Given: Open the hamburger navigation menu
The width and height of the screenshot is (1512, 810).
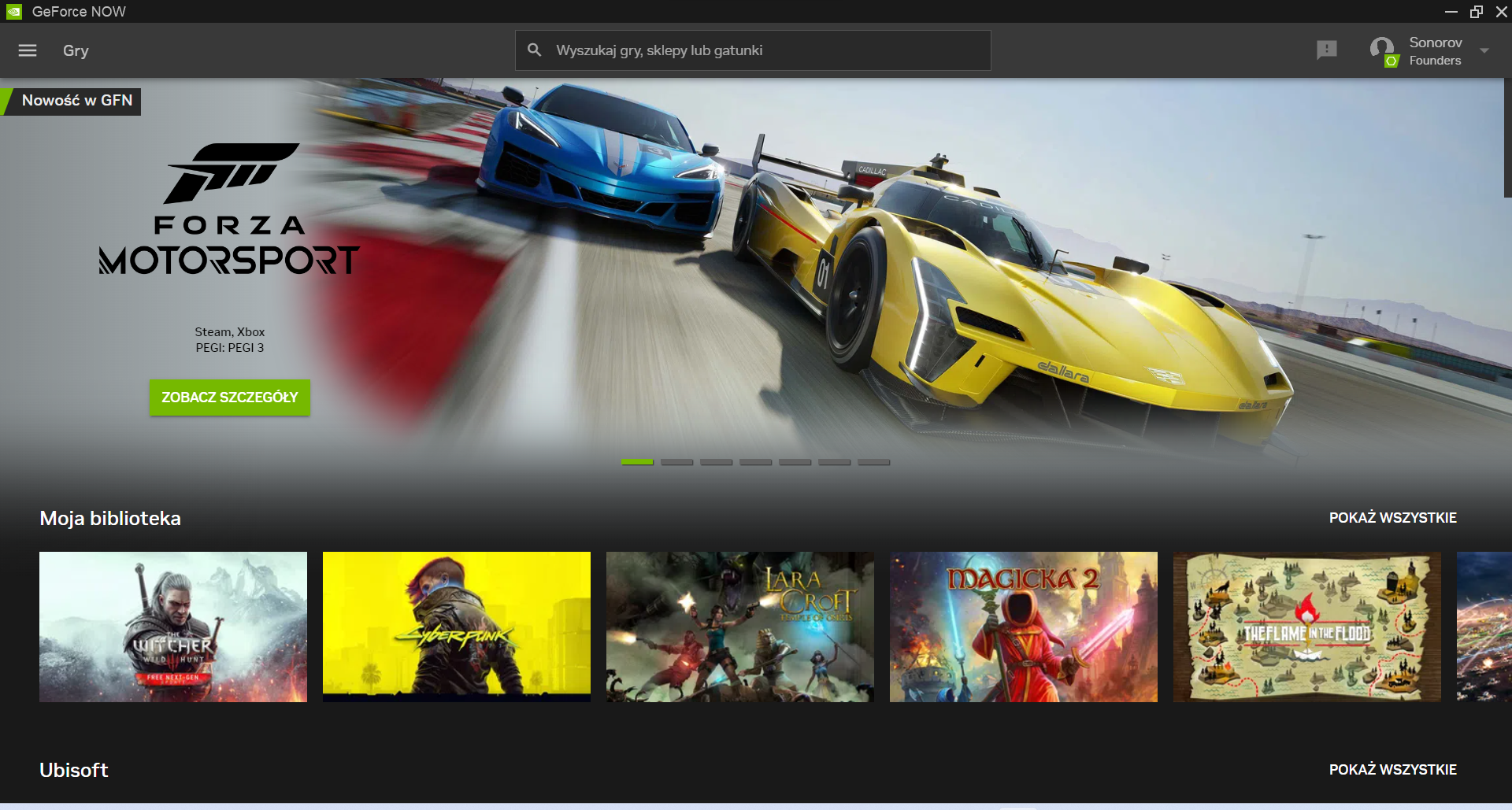Looking at the screenshot, I should 28,50.
